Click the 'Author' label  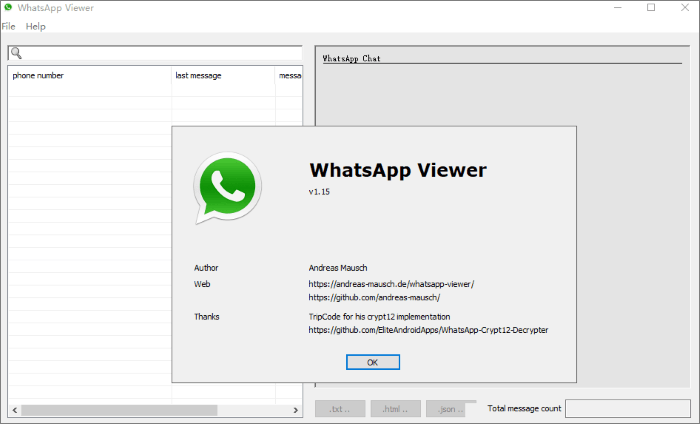(206, 268)
